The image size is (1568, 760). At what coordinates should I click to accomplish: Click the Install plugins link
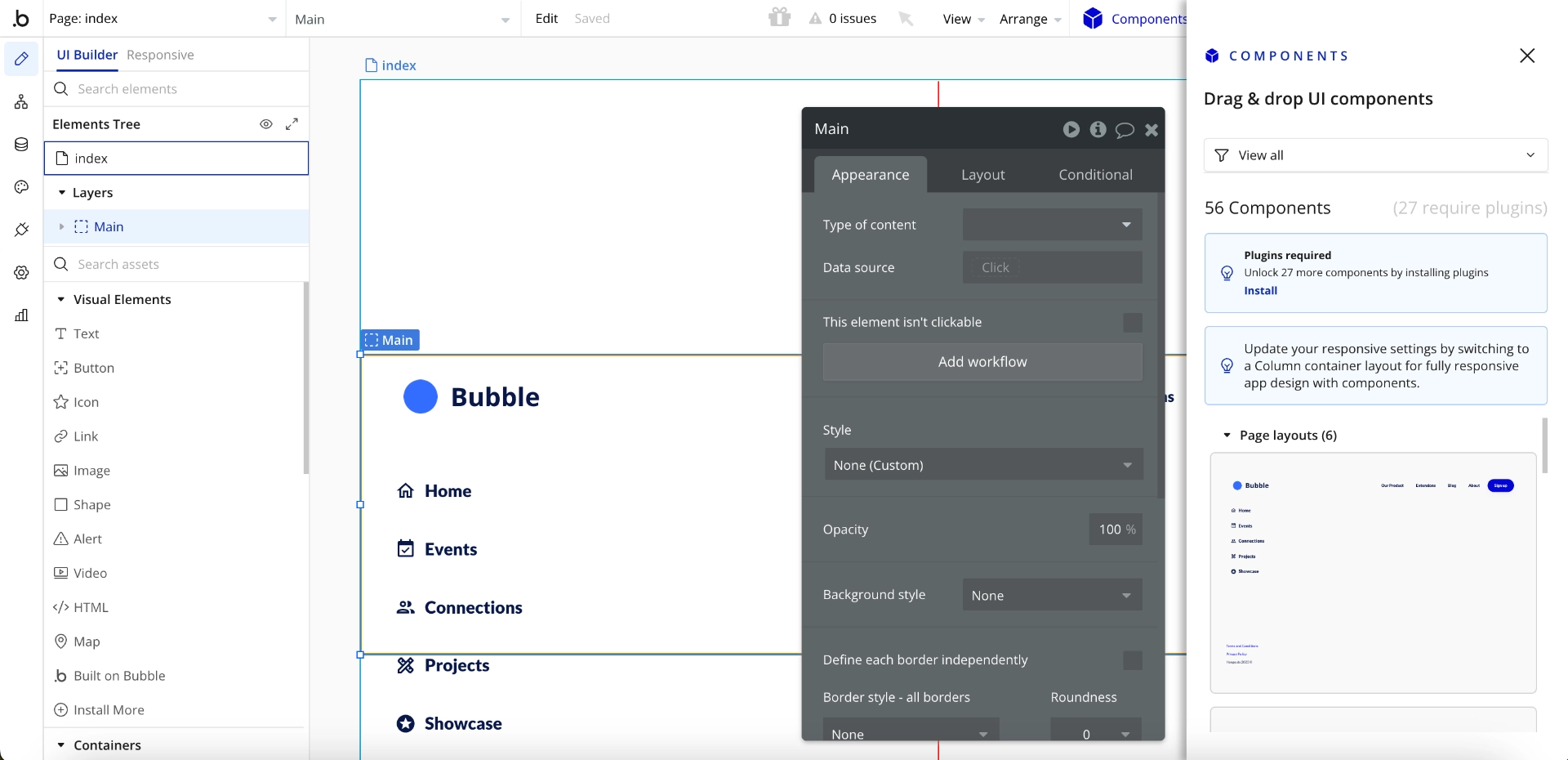point(1260,291)
